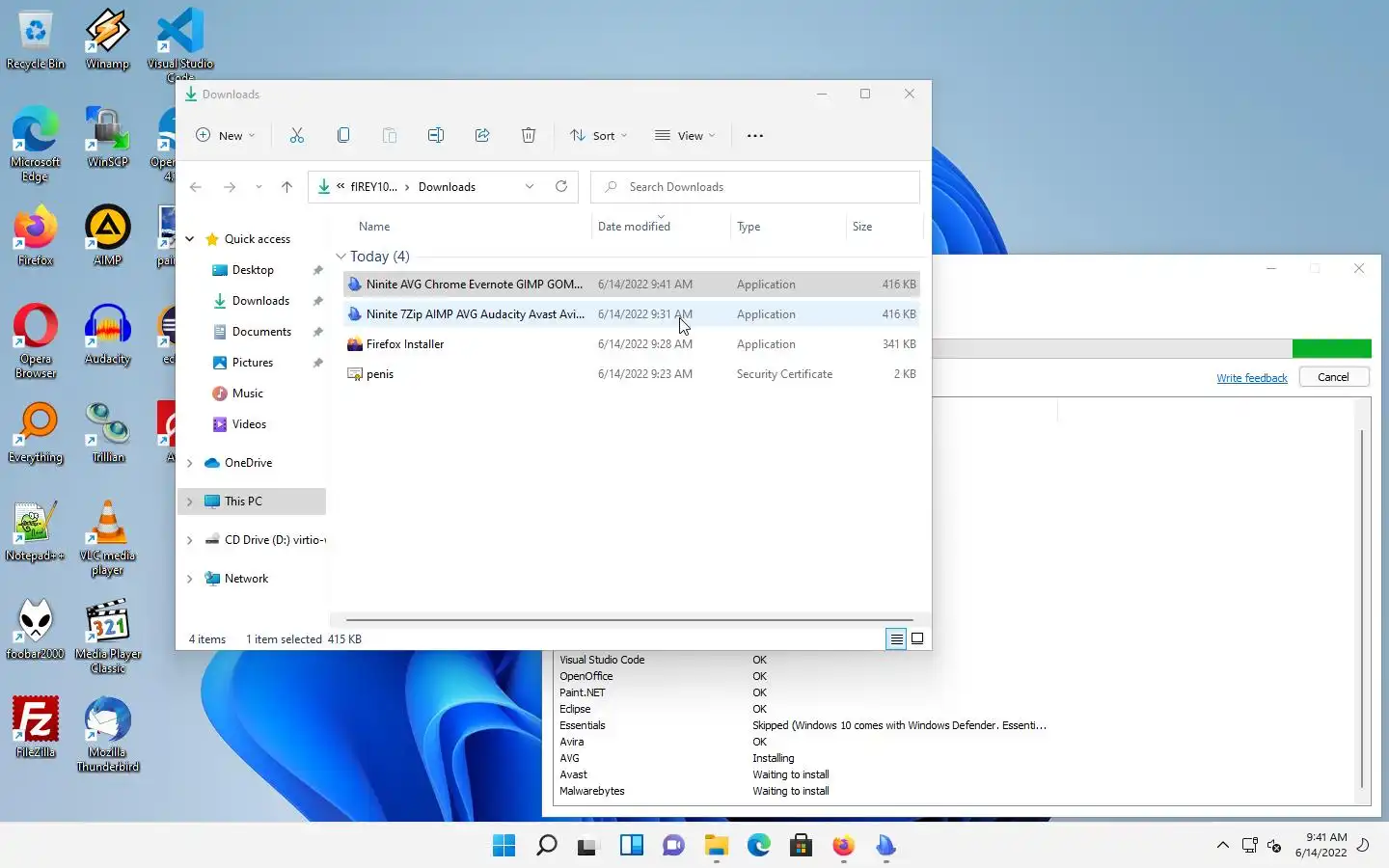Select the Trillian desktop icon

(x=107, y=433)
